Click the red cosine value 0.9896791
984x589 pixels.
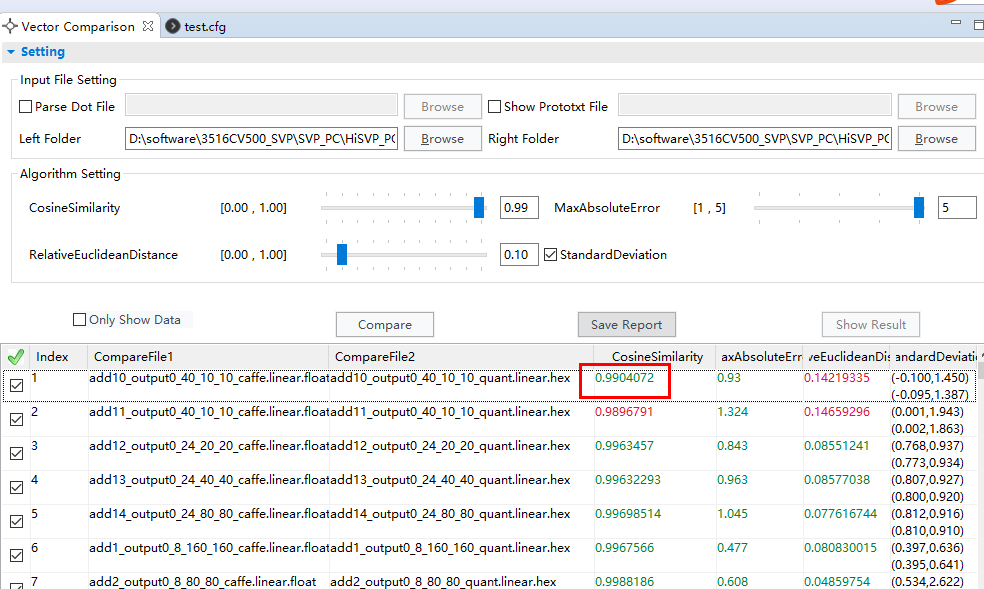pos(624,412)
